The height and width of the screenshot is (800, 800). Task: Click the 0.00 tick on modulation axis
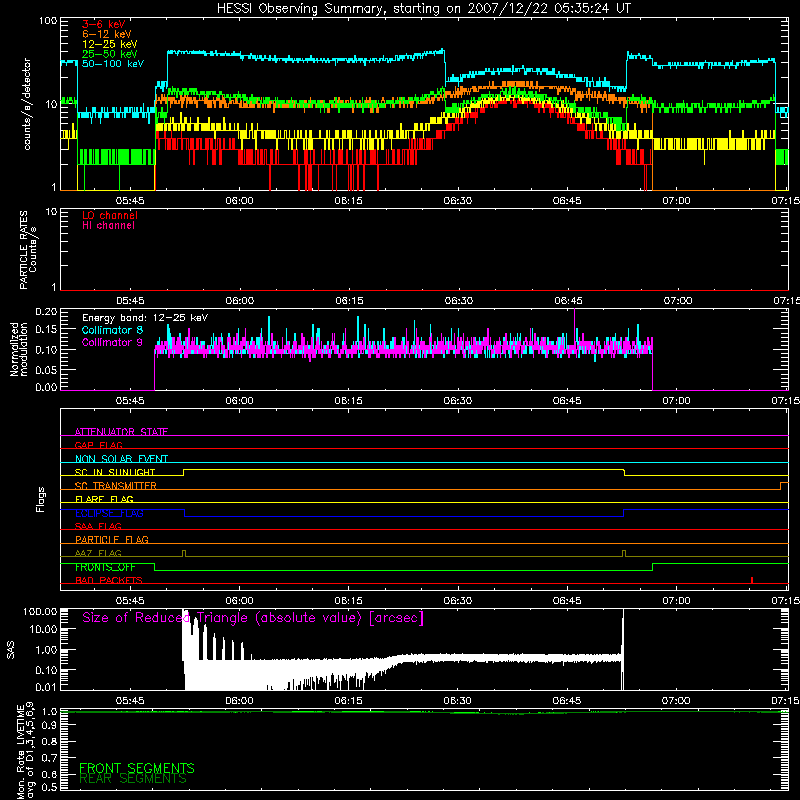click(x=46, y=387)
